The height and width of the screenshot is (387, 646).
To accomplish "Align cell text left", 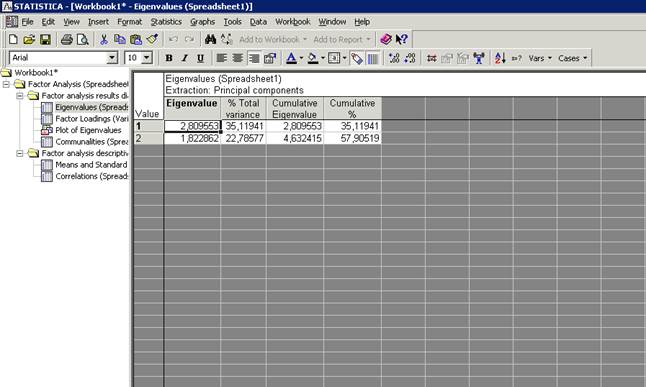I will (x=222, y=58).
